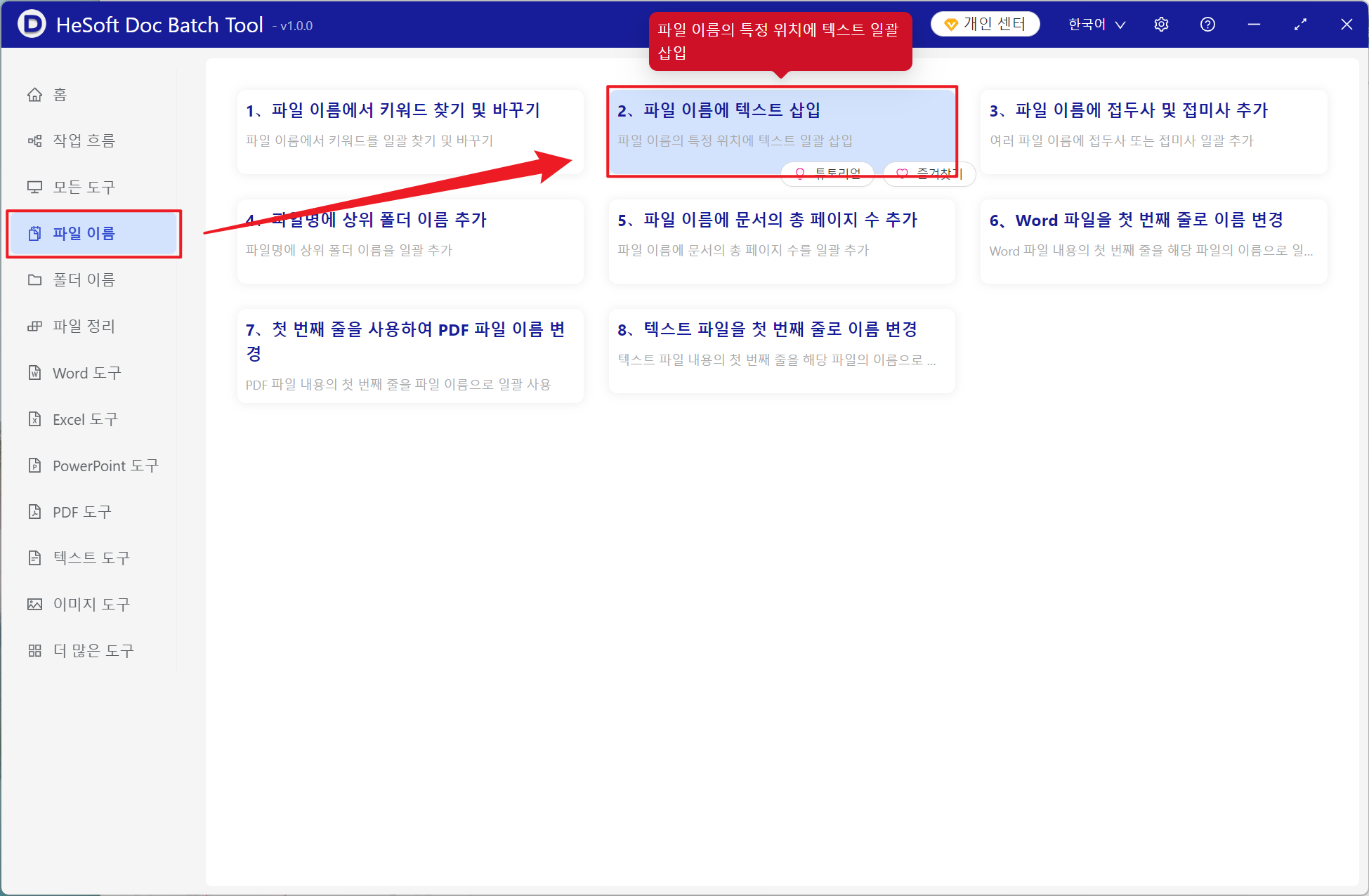1369x896 pixels.
Task: Open help via the question mark icon
Action: pos(1207,25)
